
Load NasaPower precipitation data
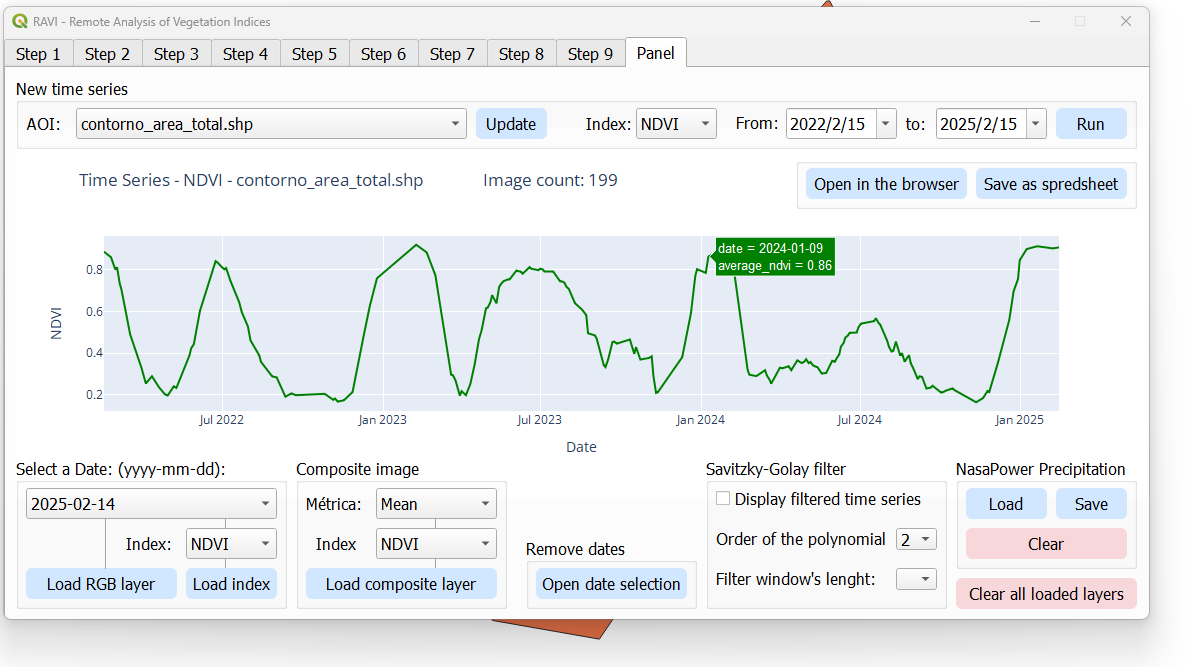click(1006, 504)
